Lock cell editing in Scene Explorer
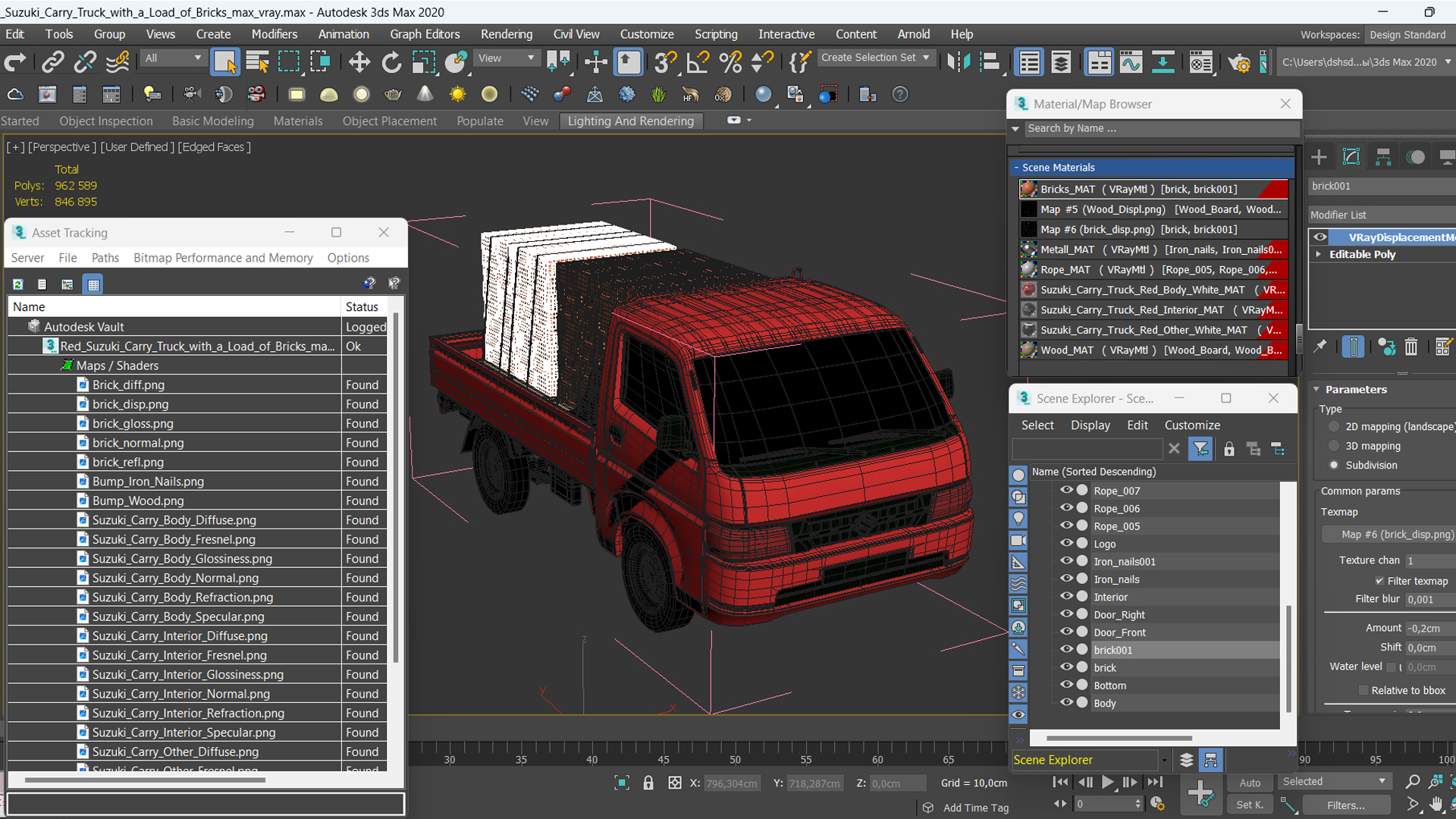Screen dimensions: 1456x819 click(x=1229, y=449)
